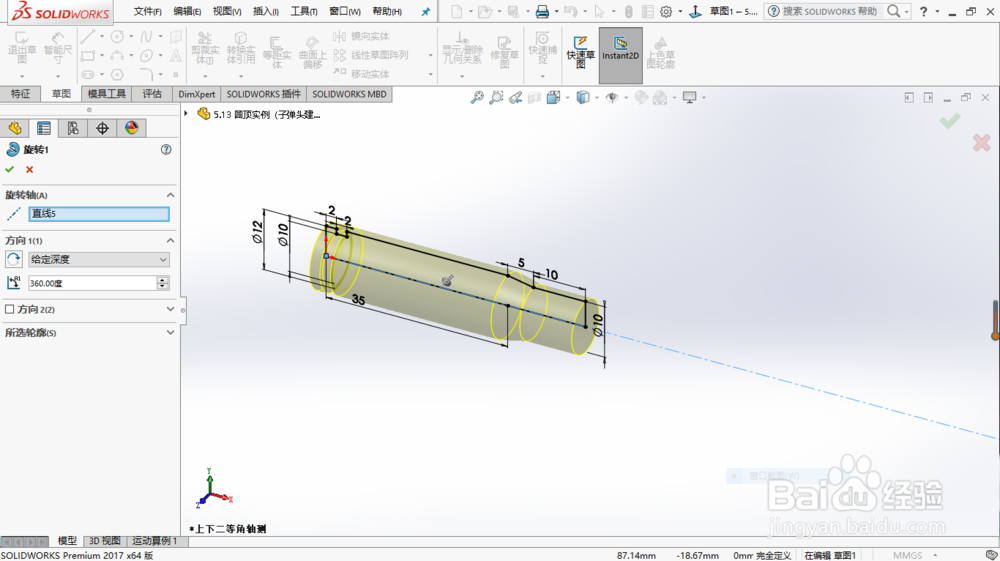Click the axis selection field 直线5
The width and height of the screenshot is (1000, 561).
point(99,214)
